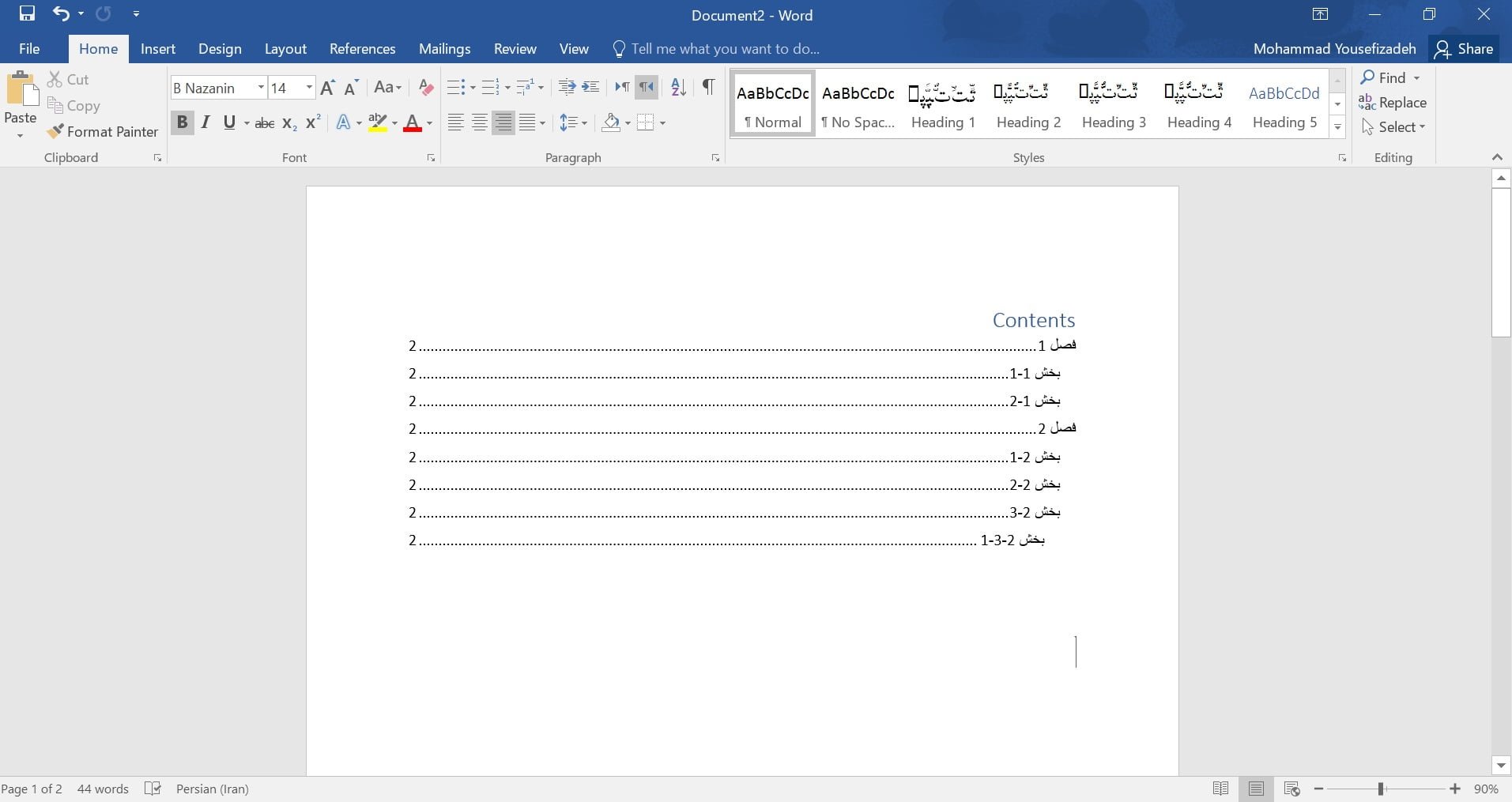
Task: Click the zoom slider handle in status bar
Action: click(1381, 789)
